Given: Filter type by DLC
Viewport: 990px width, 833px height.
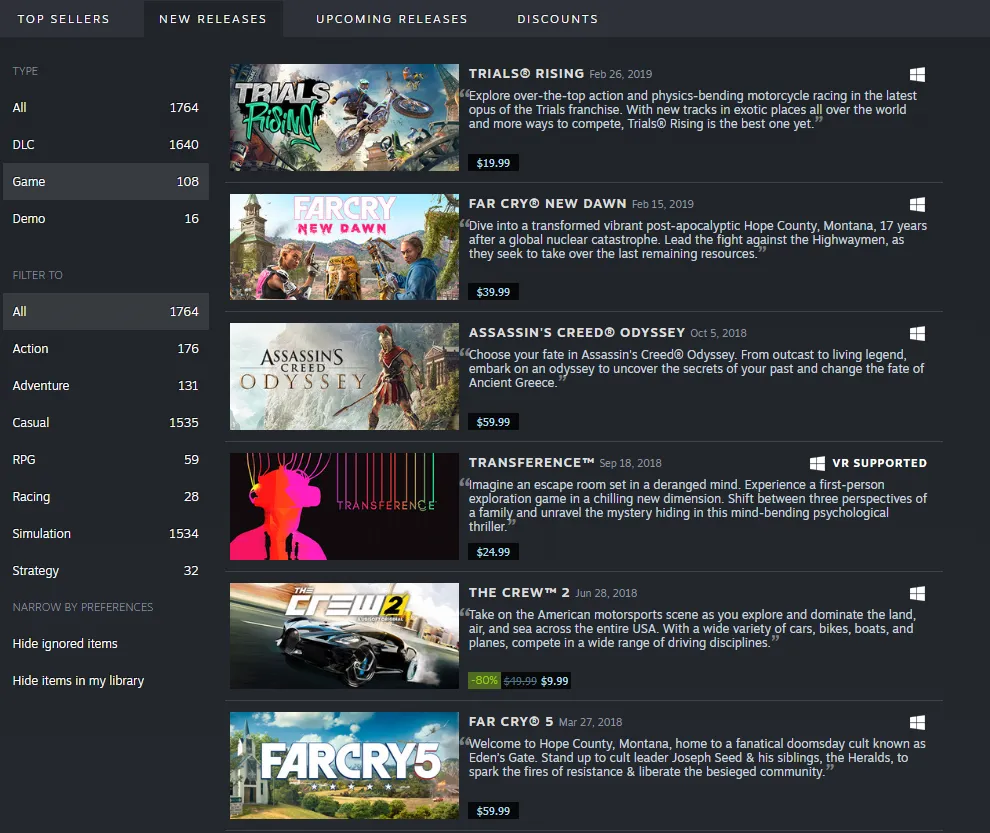Looking at the screenshot, I should click(x=105, y=145).
